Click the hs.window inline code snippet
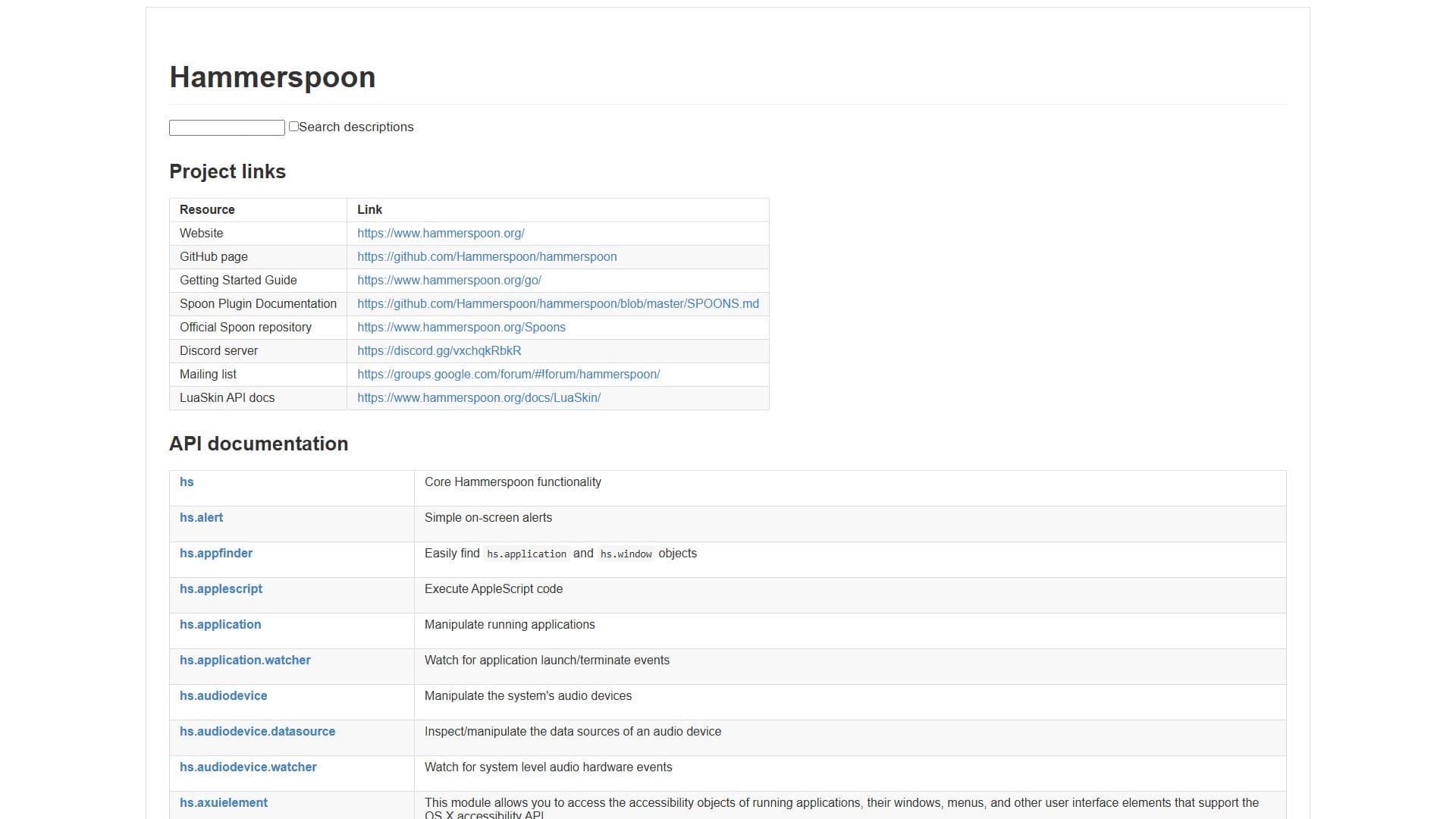 (626, 554)
